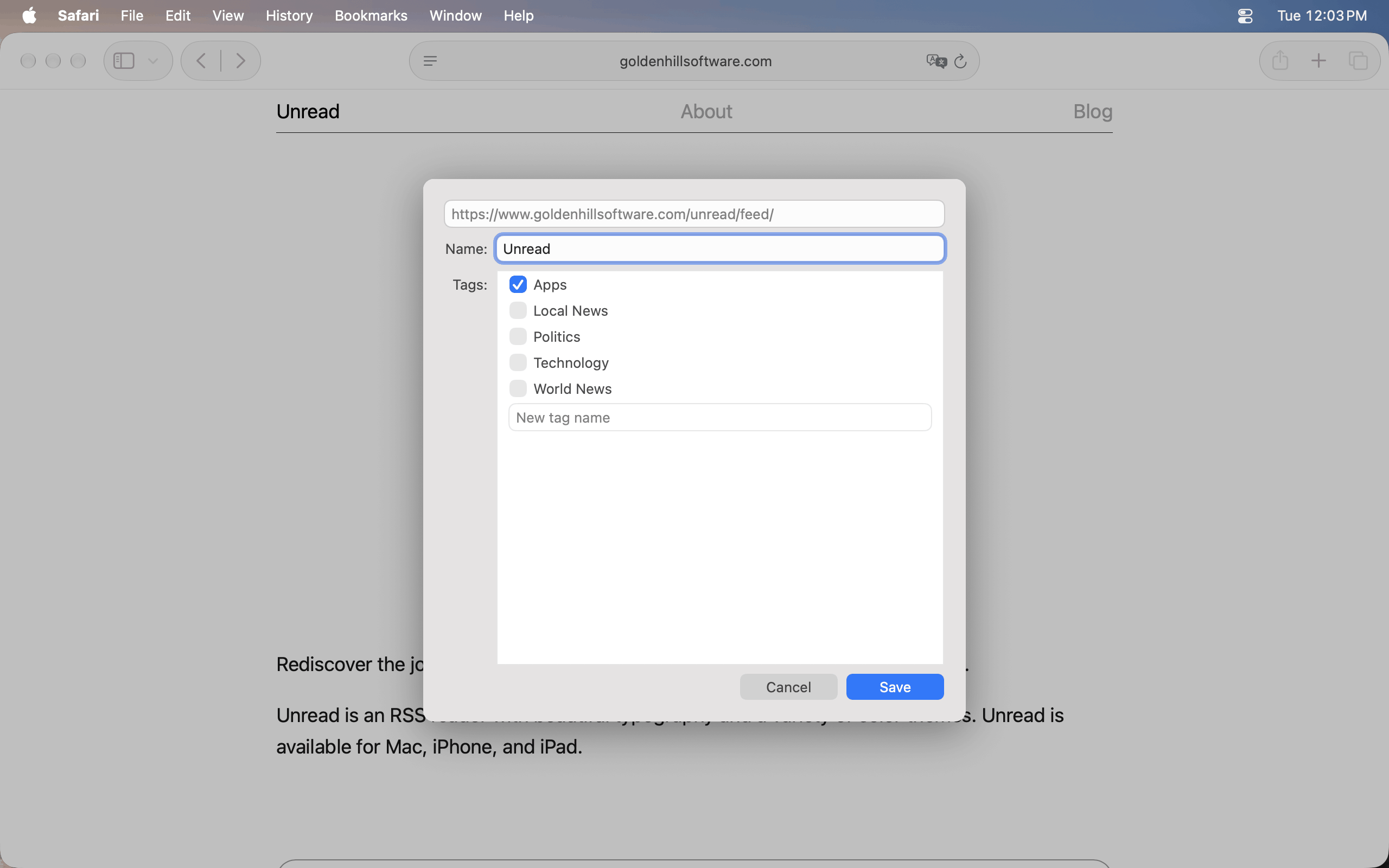Open the Safari sidebar toggle icon
1389x868 pixels.
(124, 61)
